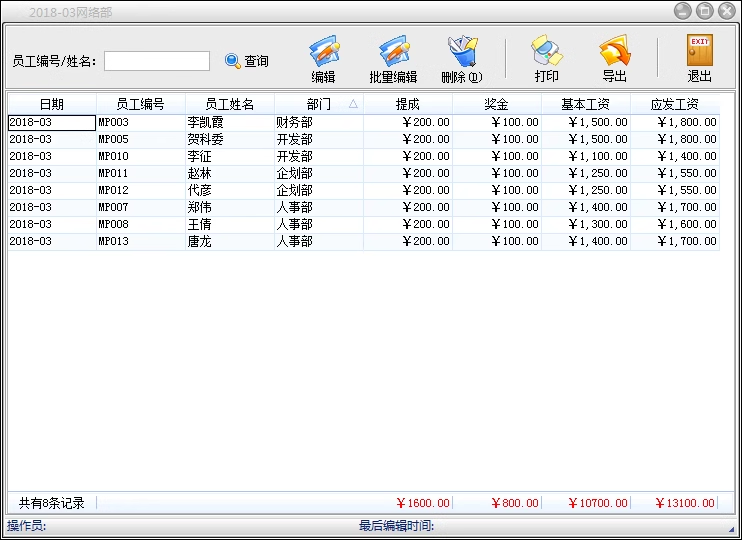Select employee ID cell MP013
Viewport: 742px width, 540px height.
[x=141, y=242]
